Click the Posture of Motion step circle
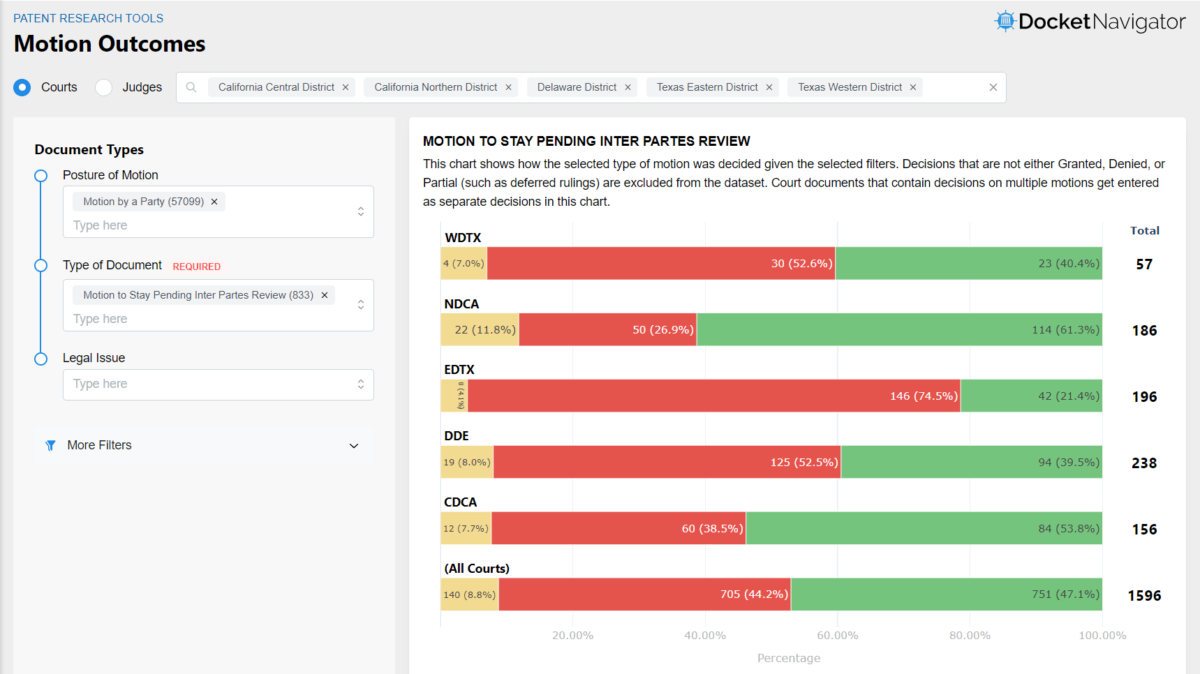The width and height of the screenshot is (1200, 674). [x=40, y=175]
